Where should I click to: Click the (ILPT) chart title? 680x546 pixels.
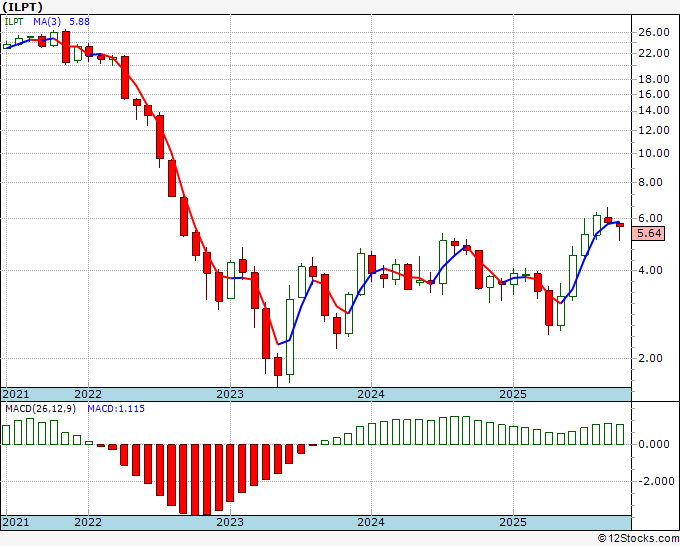[x=23, y=7]
